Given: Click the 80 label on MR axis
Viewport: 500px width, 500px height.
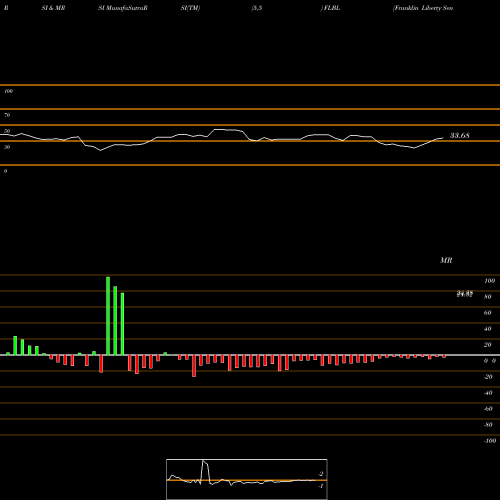Looking at the screenshot, I should pyautogui.click(x=488, y=297).
